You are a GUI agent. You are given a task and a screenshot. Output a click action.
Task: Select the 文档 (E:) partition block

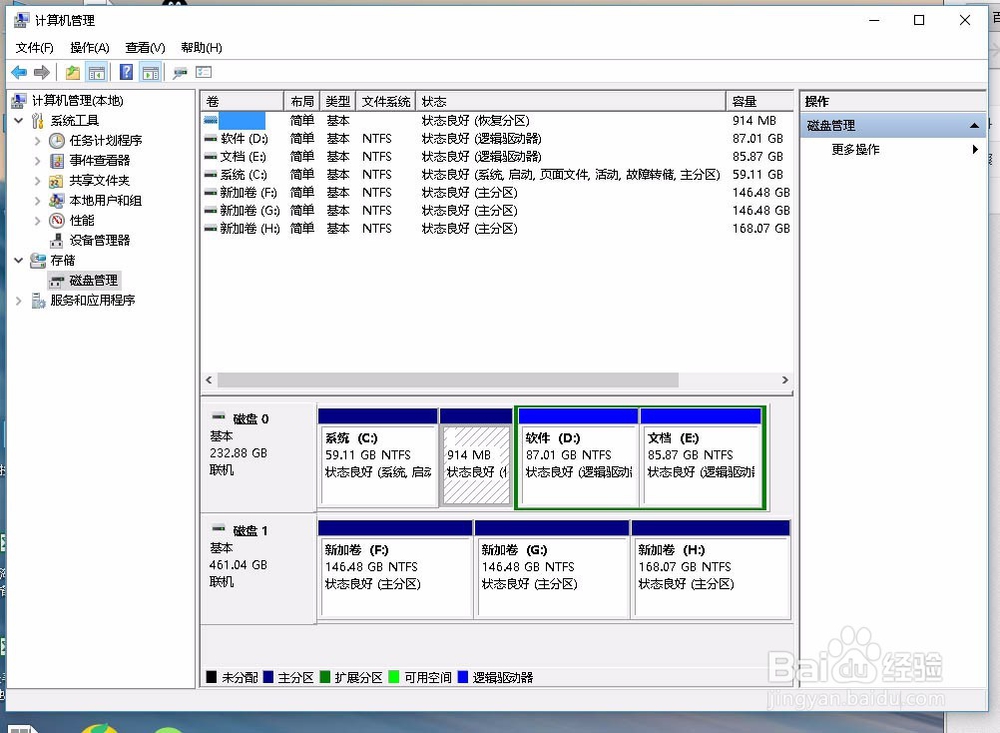(701, 457)
